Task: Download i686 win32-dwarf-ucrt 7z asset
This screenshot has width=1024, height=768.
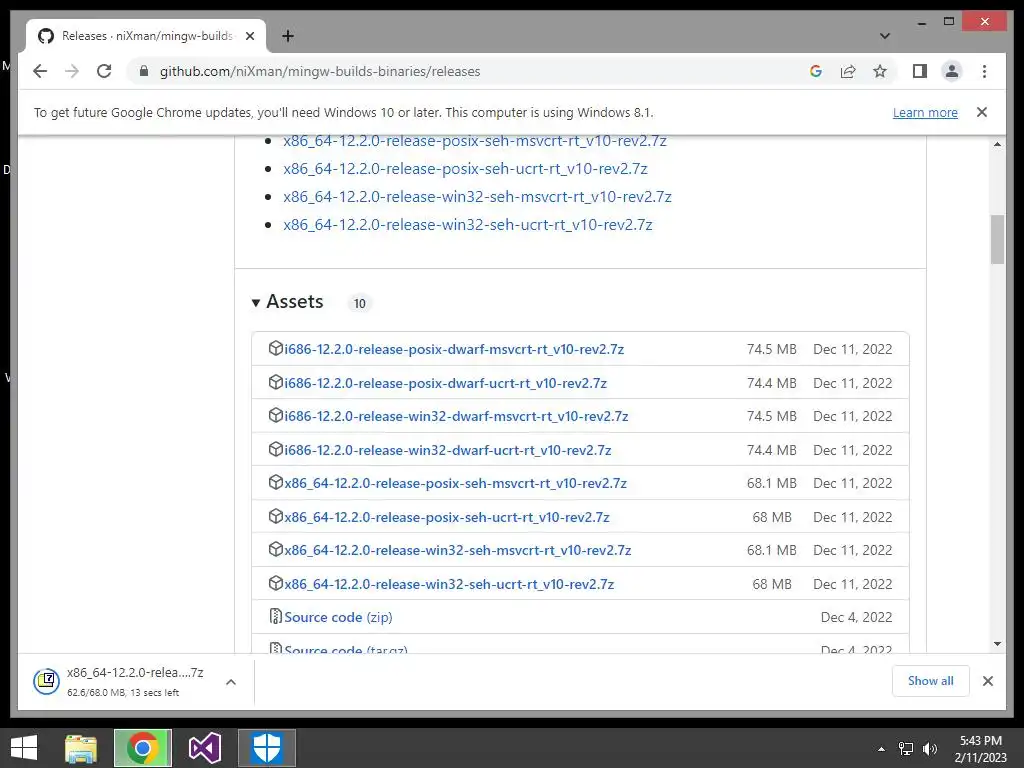Action: (447, 451)
